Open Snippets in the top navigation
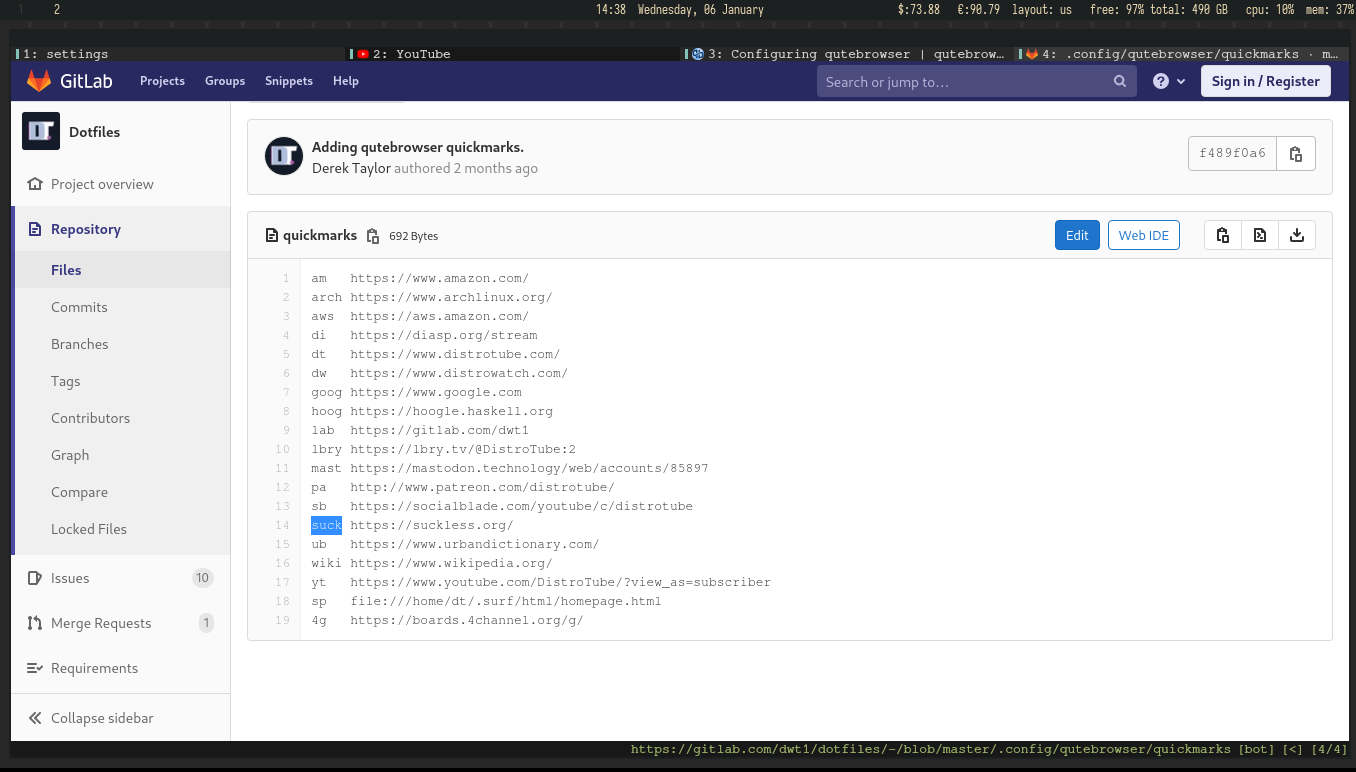The width and height of the screenshot is (1356, 772). [289, 81]
